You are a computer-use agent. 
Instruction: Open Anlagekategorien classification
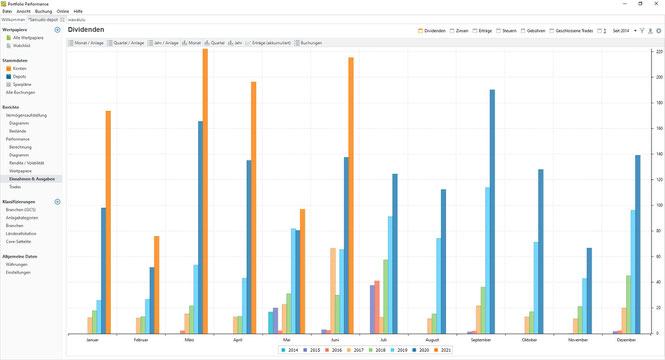[22, 218]
